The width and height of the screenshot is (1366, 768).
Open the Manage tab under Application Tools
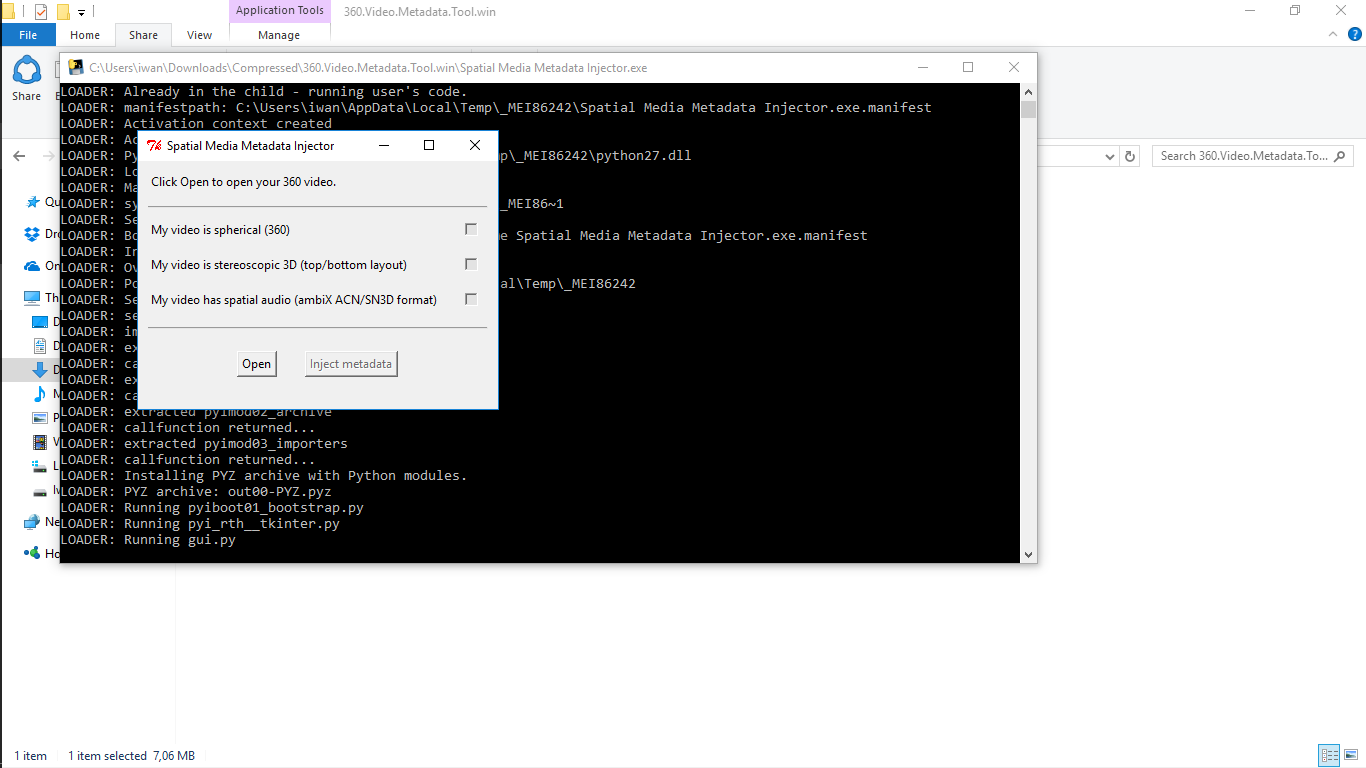[279, 34]
